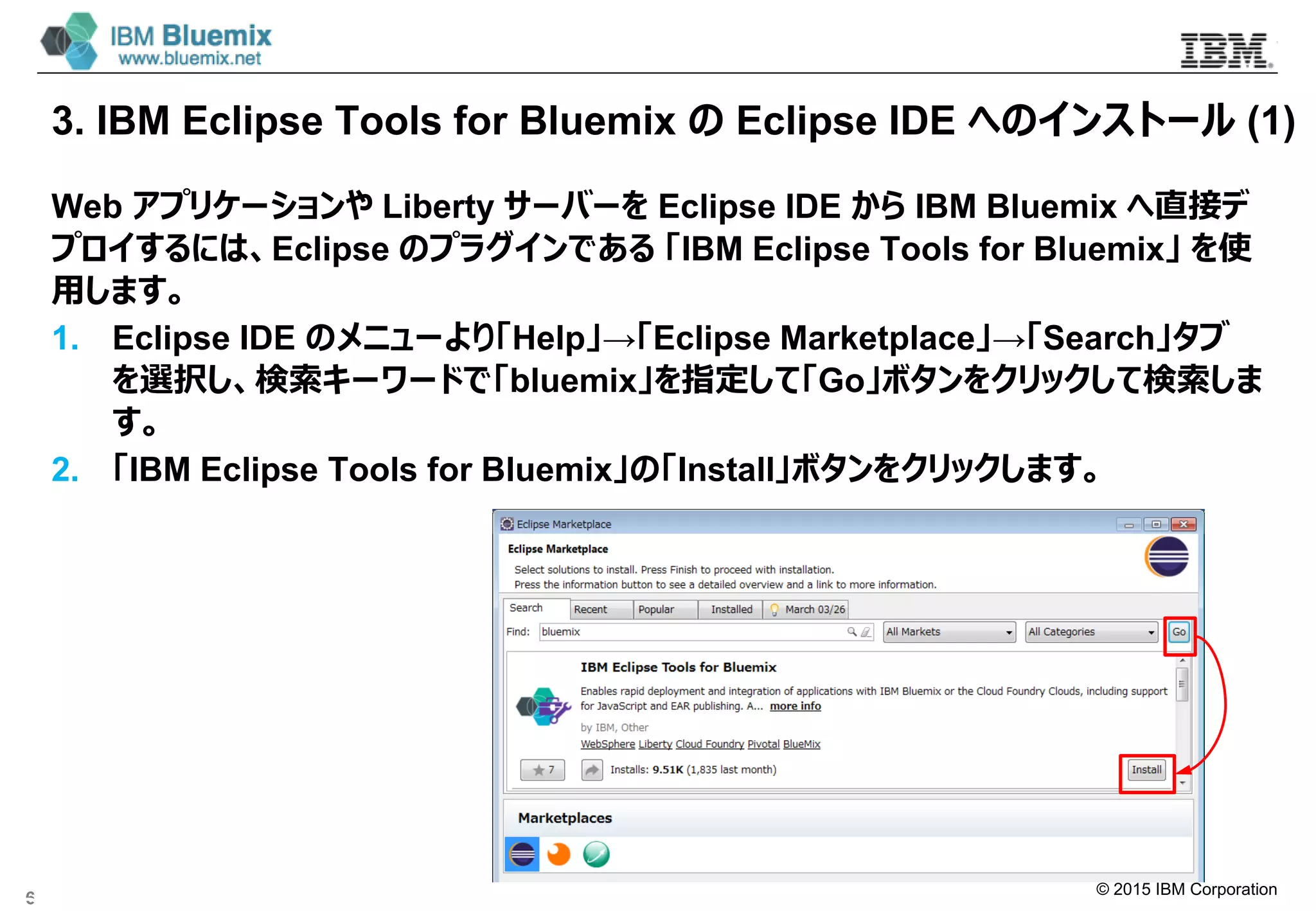Click the scrollbar down arrow in results

pyautogui.click(x=1182, y=783)
